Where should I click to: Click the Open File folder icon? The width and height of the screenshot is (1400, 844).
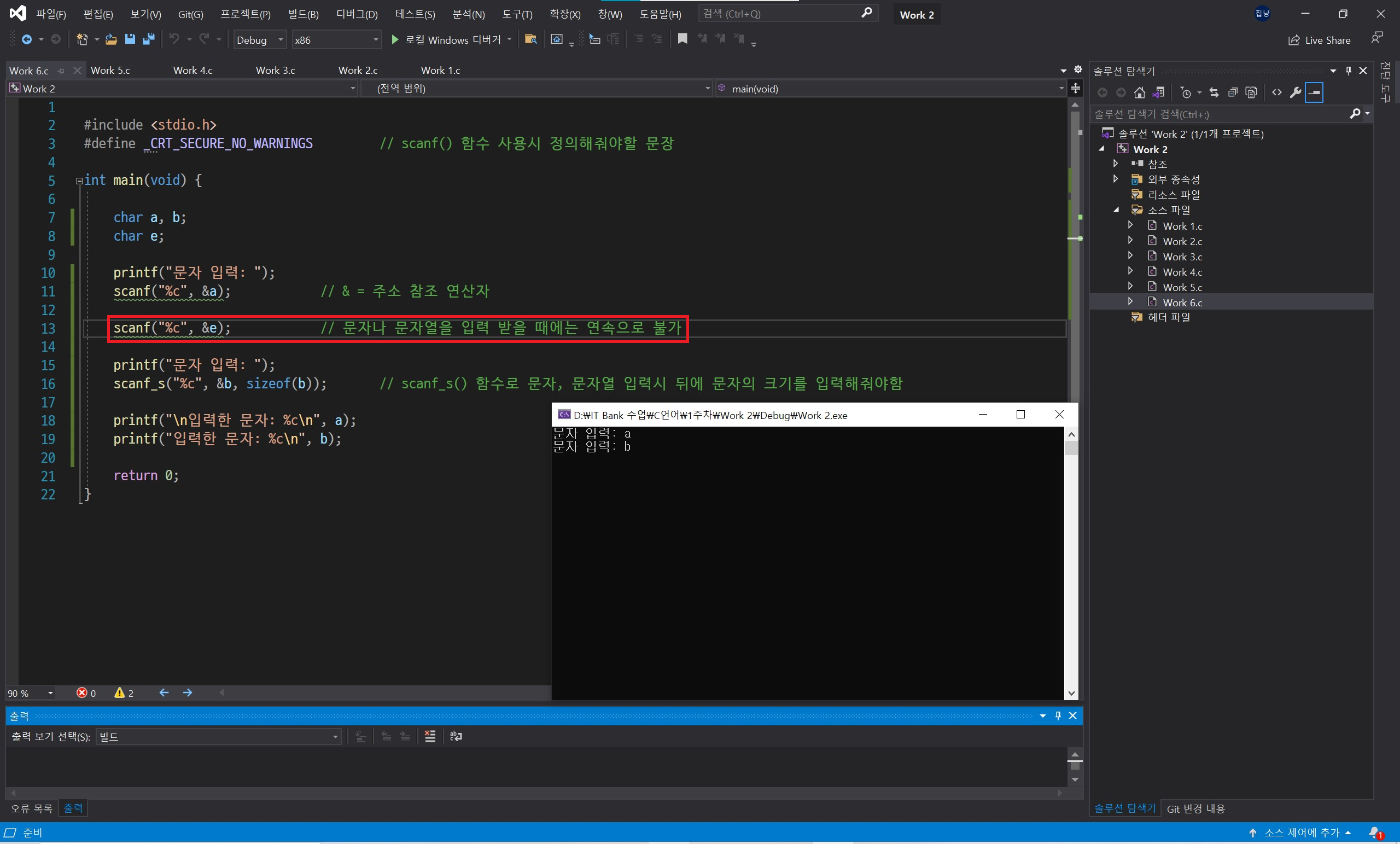(x=112, y=39)
